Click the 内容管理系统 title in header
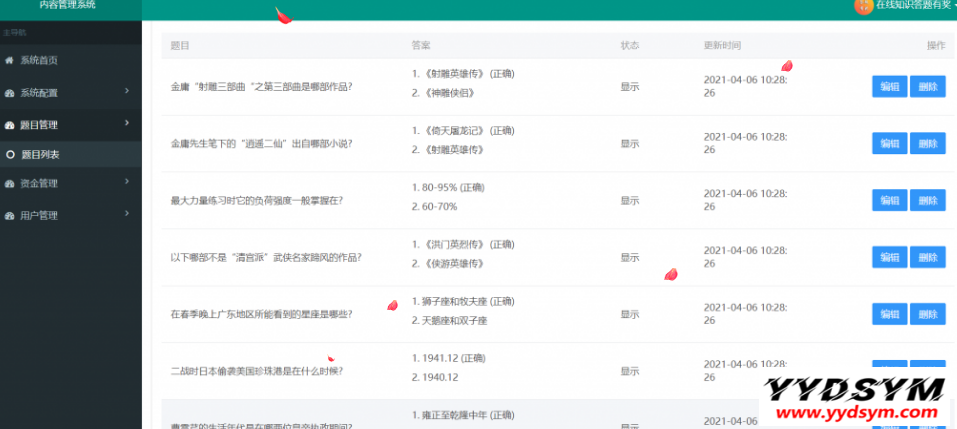The width and height of the screenshot is (957, 429). [68, 5]
